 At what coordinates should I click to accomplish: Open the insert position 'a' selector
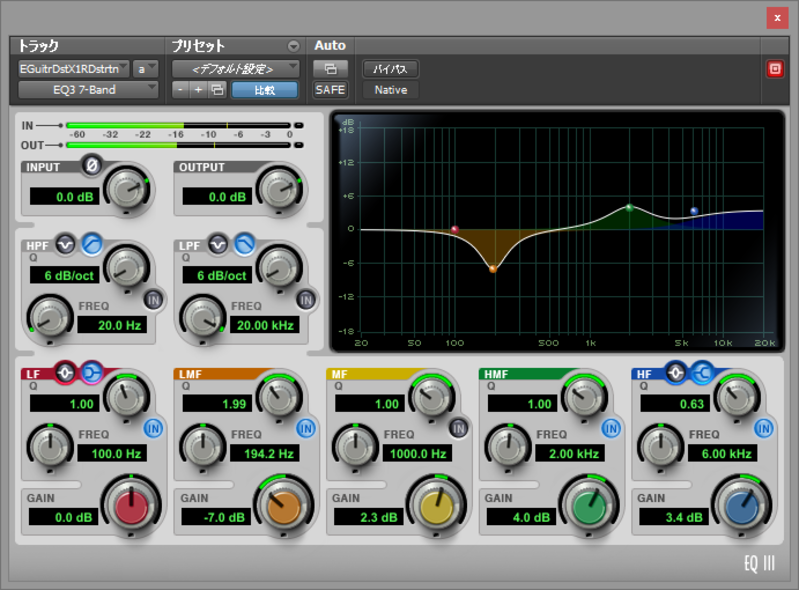[x=146, y=69]
